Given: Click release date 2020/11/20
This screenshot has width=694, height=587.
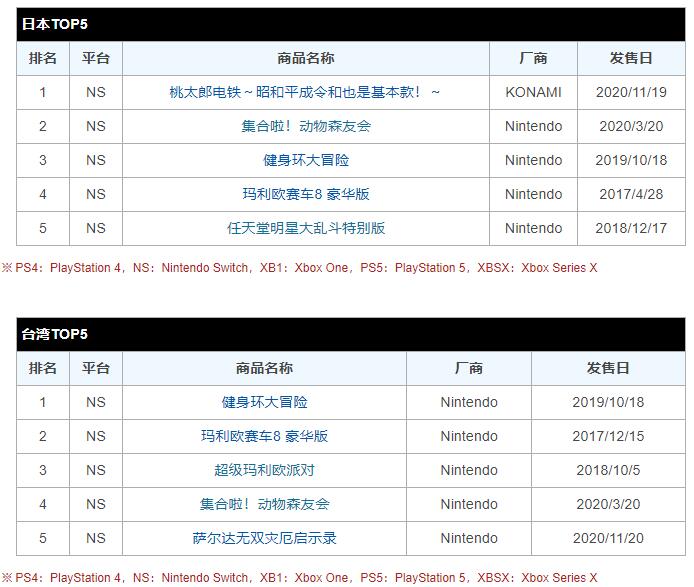Looking at the screenshot, I should click(x=608, y=538).
